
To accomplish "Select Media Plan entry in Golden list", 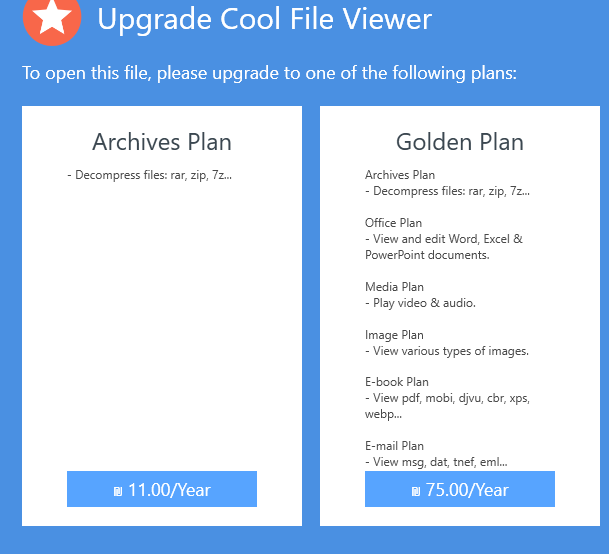I will coord(394,287).
